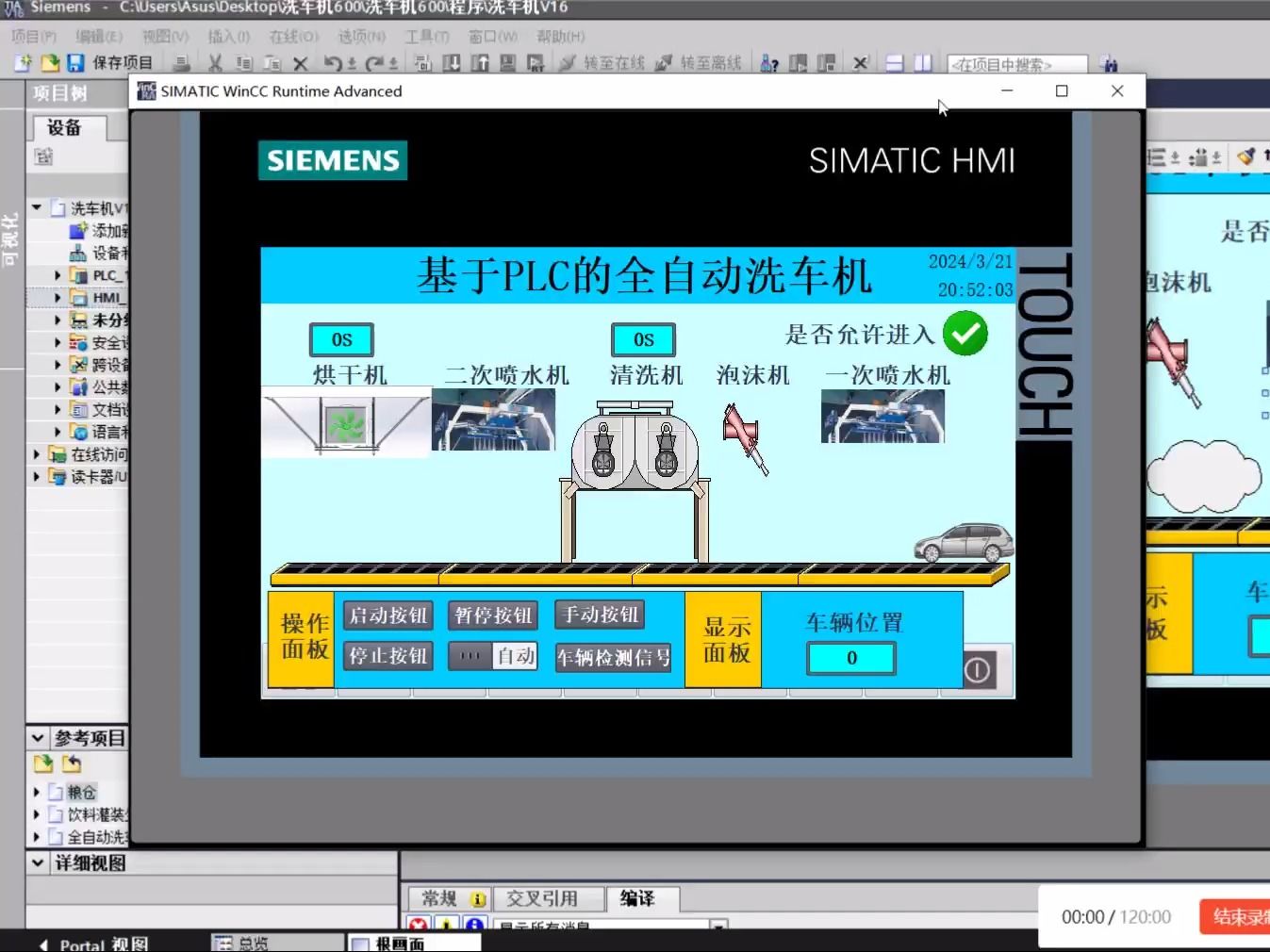Open the 选项(N) menu

point(362,36)
